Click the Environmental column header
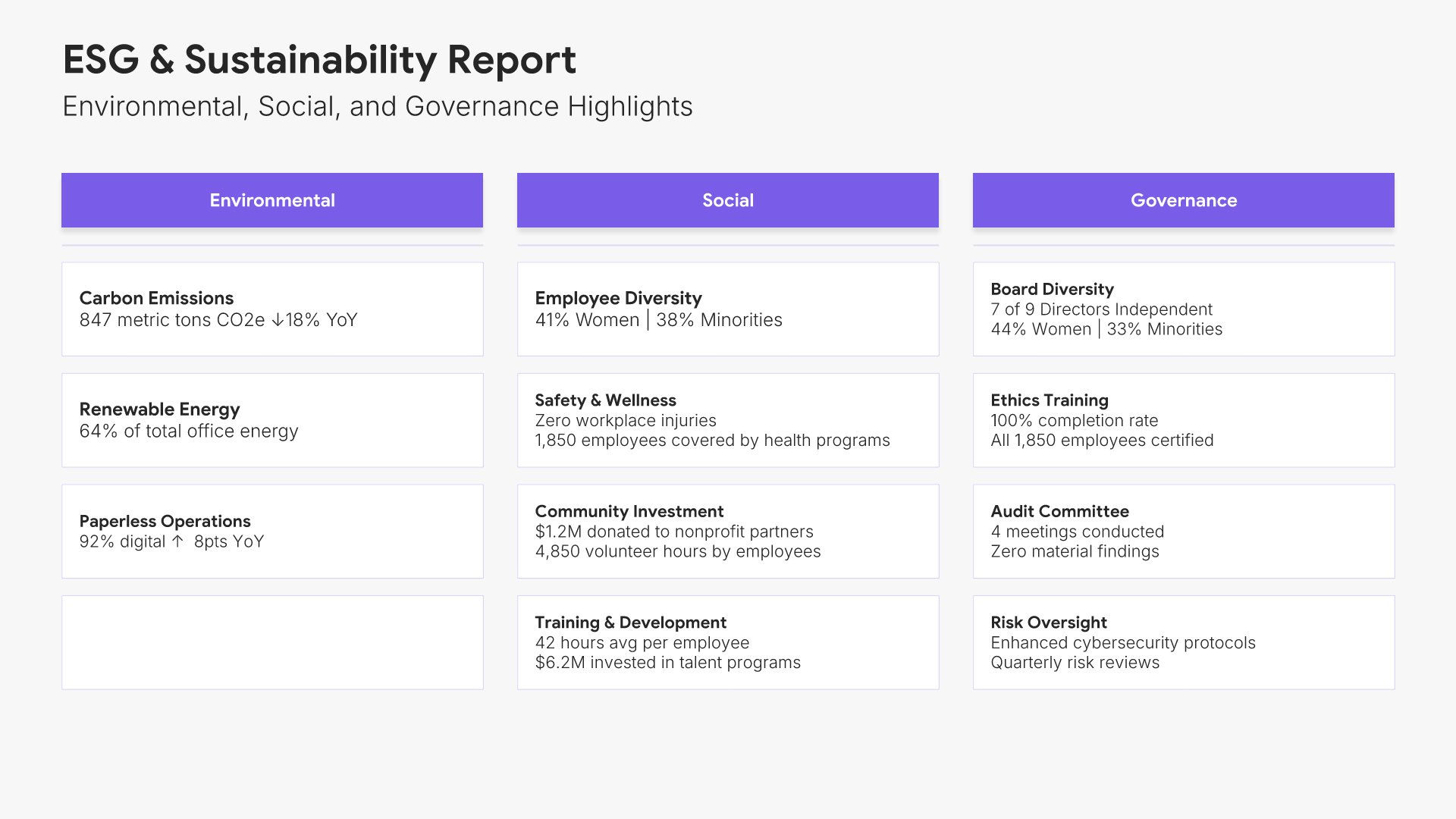This screenshot has height=819, width=1456. tap(271, 200)
